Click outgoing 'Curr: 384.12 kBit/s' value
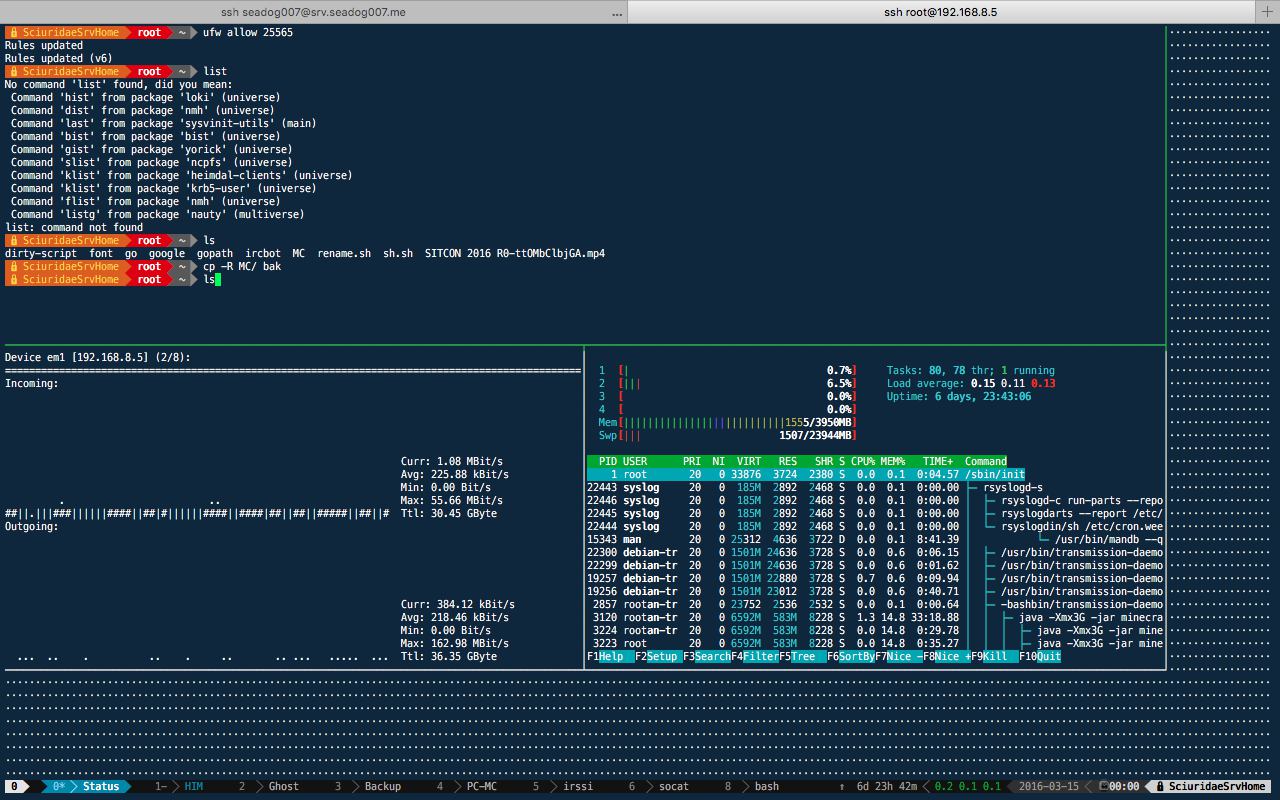 458,605
